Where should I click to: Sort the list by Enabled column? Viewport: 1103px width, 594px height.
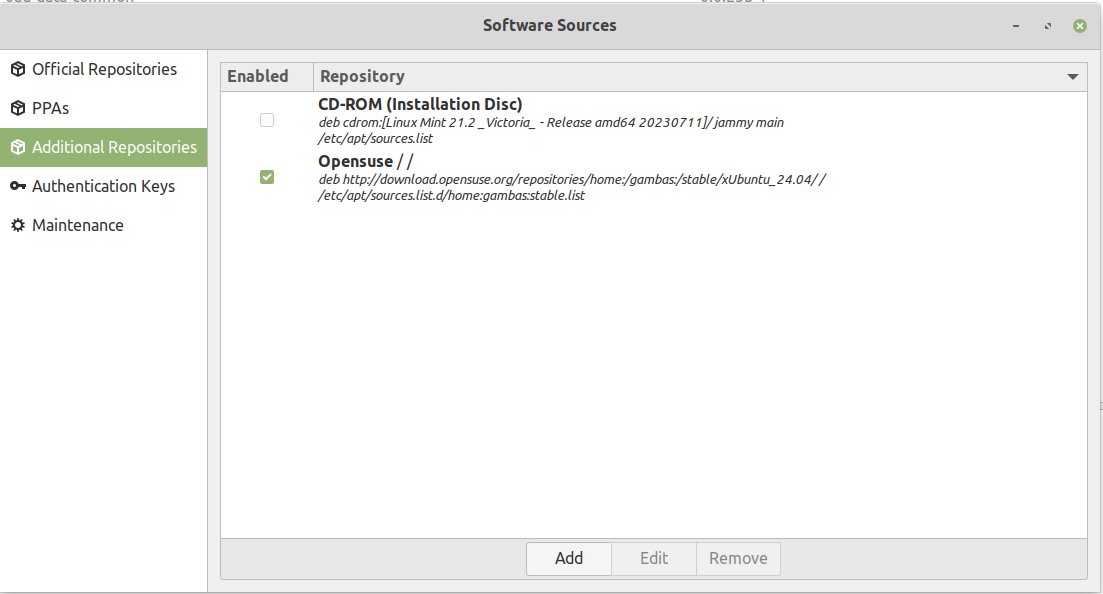pyautogui.click(x=258, y=76)
